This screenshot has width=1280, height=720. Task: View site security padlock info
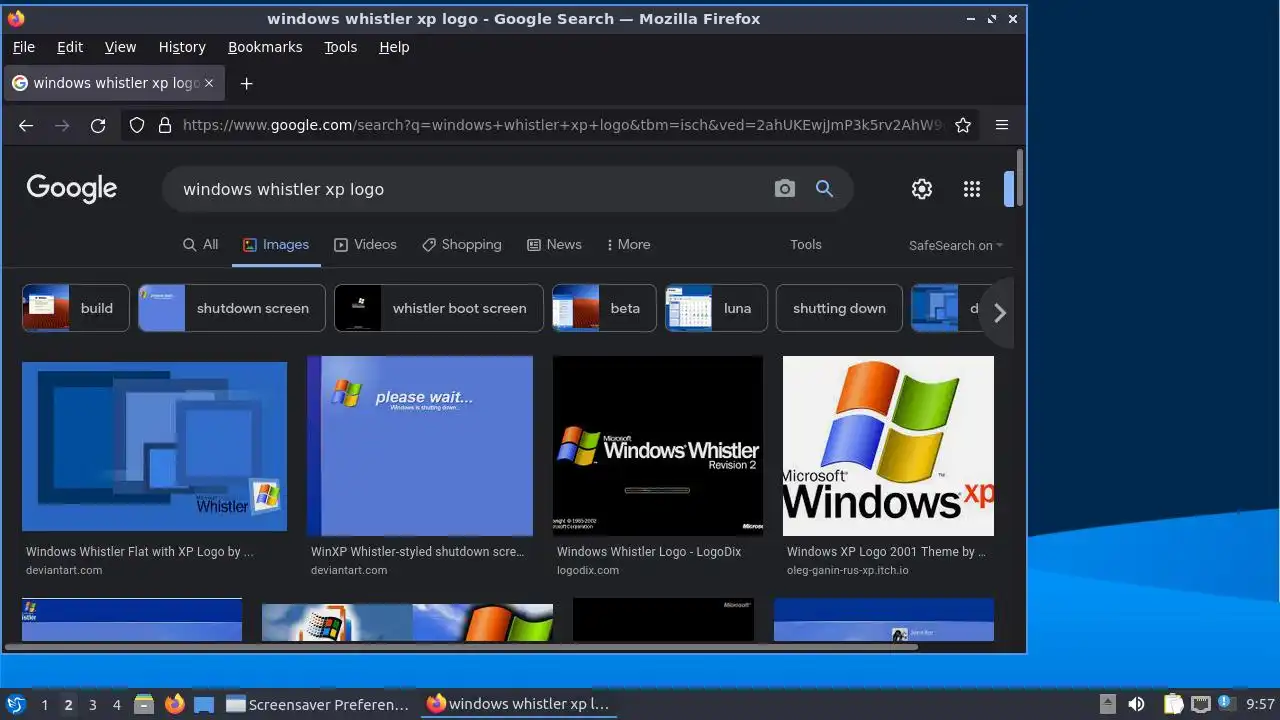pos(165,125)
